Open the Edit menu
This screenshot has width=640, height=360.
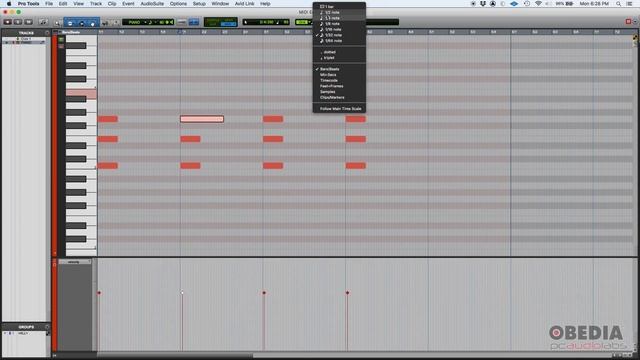coord(63,3)
